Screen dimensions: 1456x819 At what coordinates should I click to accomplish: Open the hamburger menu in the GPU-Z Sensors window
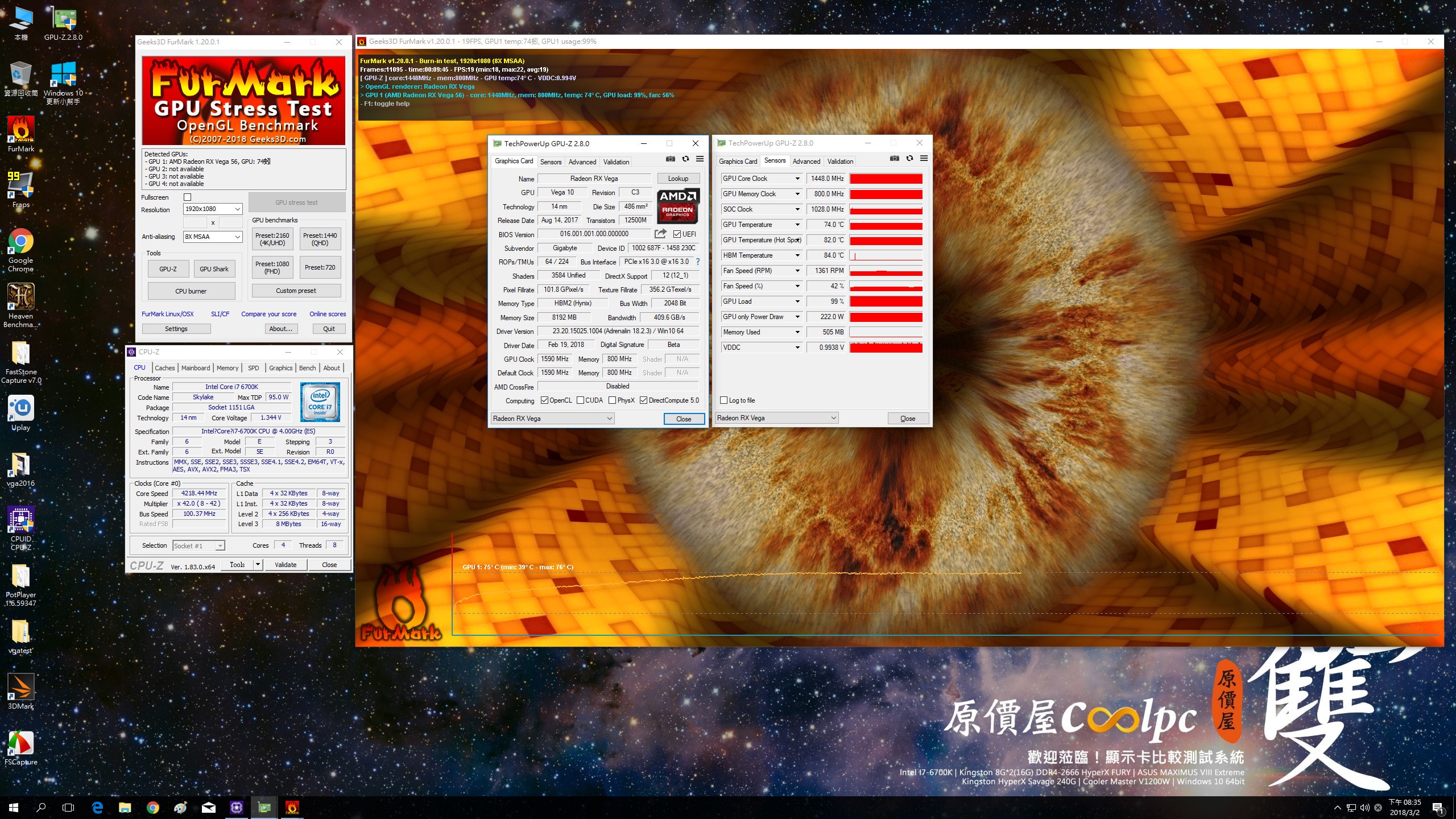coord(924,158)
